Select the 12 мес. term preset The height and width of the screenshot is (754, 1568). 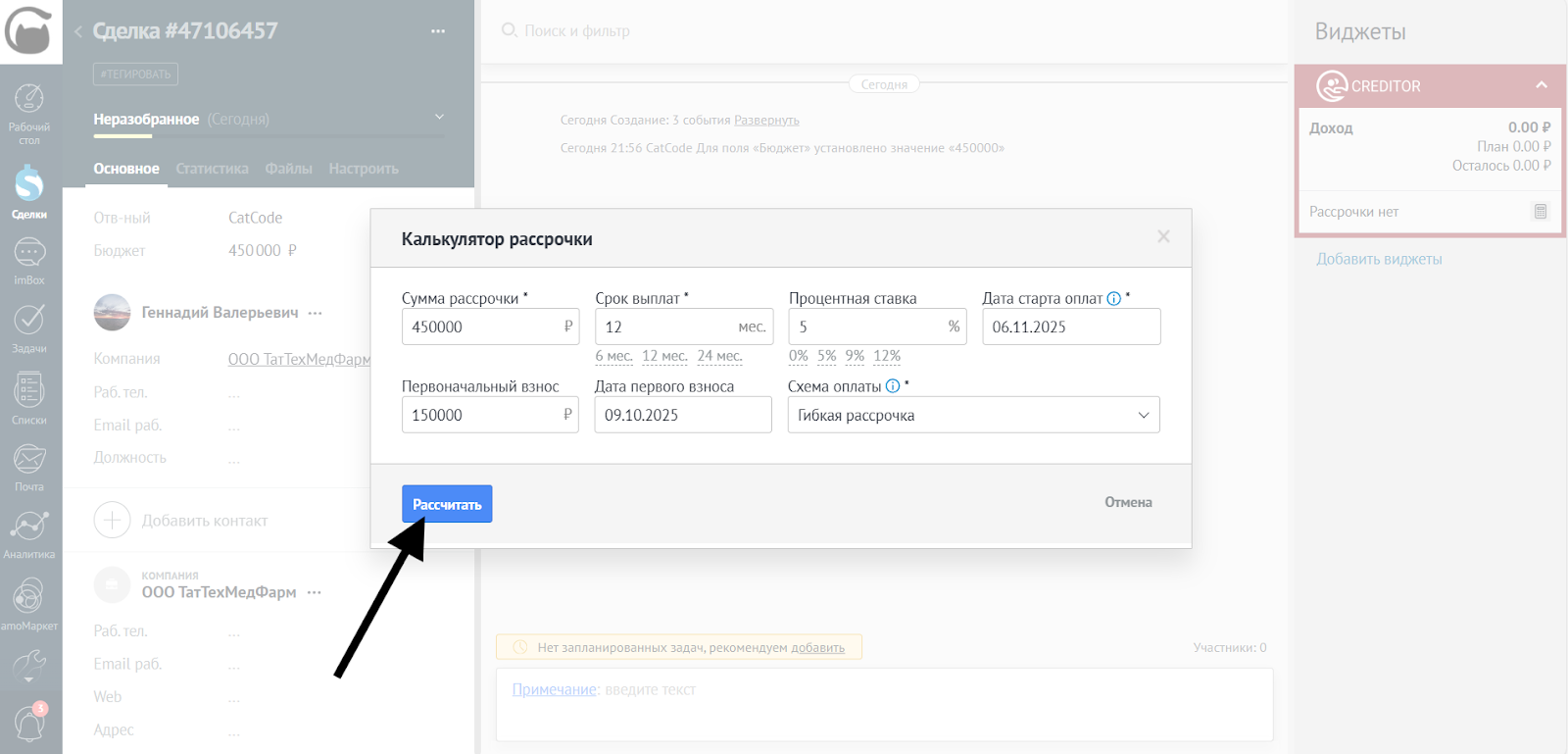click(x=664, y=356)
